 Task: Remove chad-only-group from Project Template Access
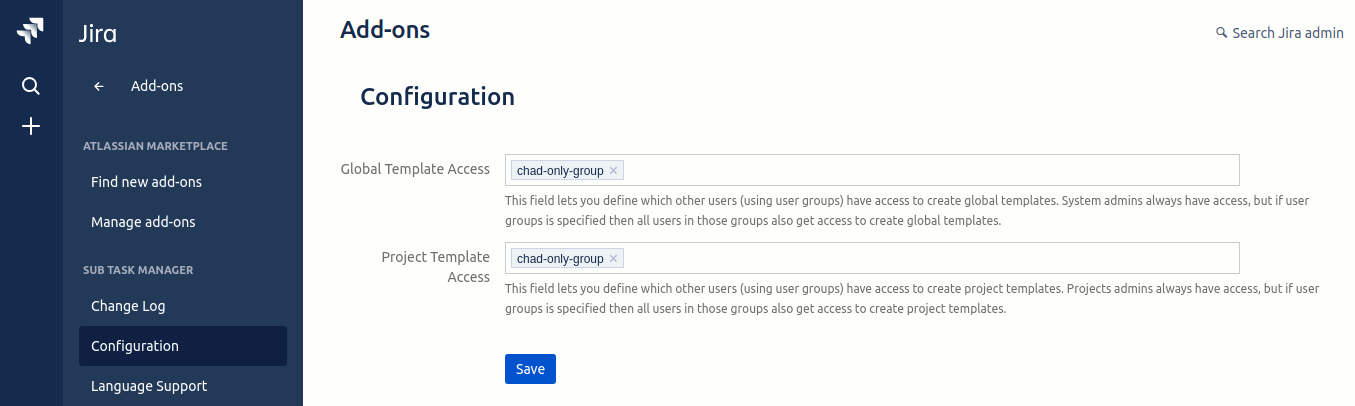click(614, 258)
